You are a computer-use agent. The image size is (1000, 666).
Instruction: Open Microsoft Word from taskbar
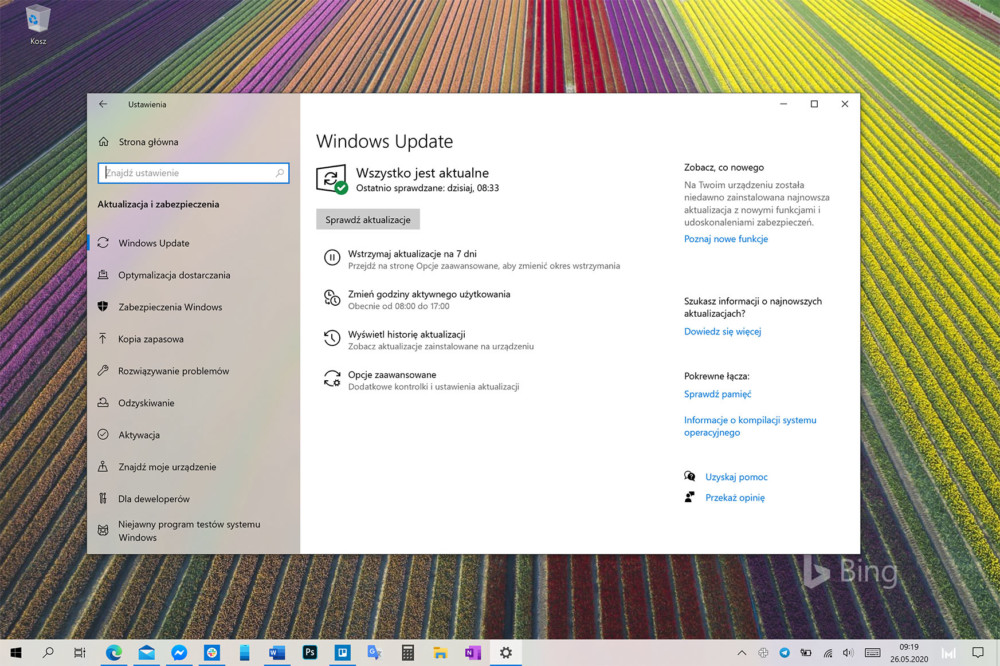(277, 653)
